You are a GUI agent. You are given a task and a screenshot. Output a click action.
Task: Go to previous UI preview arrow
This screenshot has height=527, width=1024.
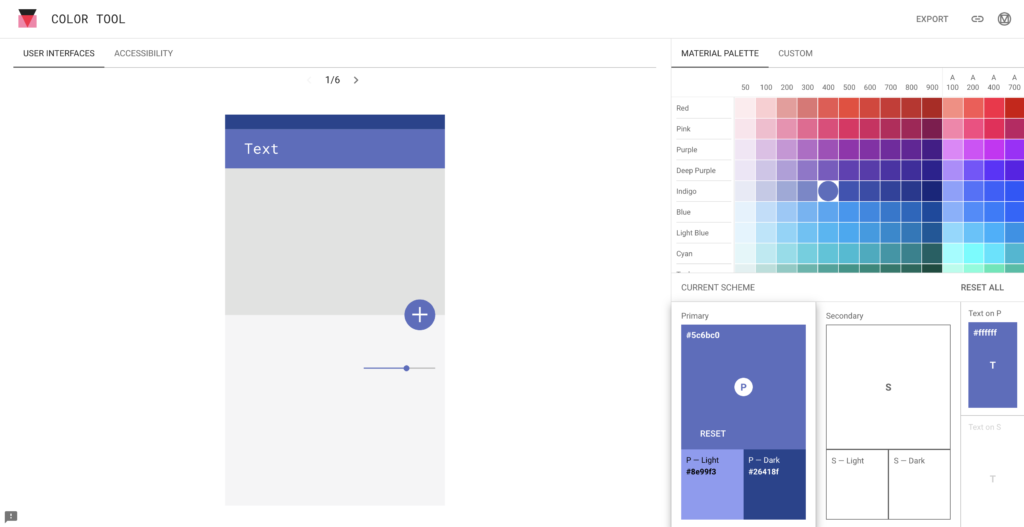tap(309, 80)
